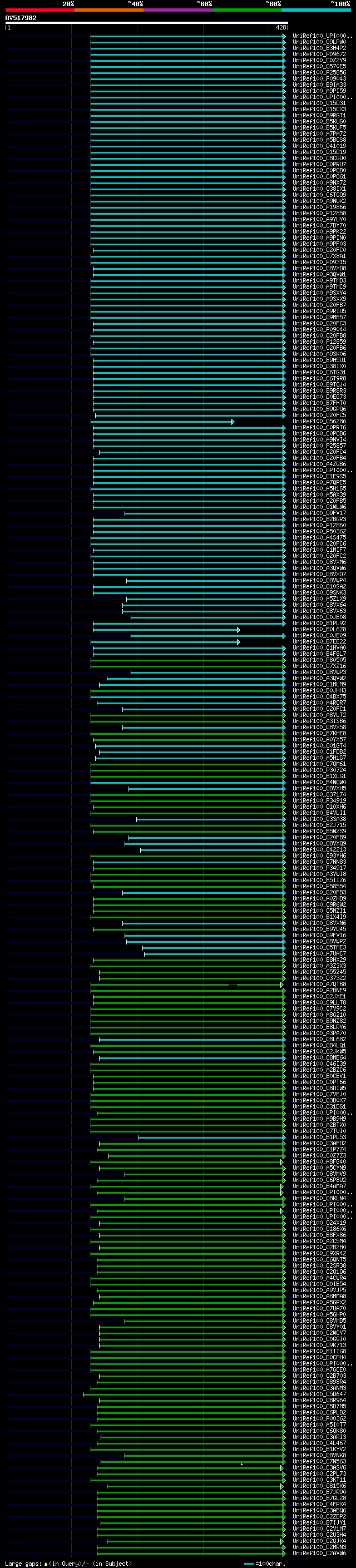Select hit label UniRef100_P25857
This screenshot has width=356, height=1568.
(x=319, y=446)
